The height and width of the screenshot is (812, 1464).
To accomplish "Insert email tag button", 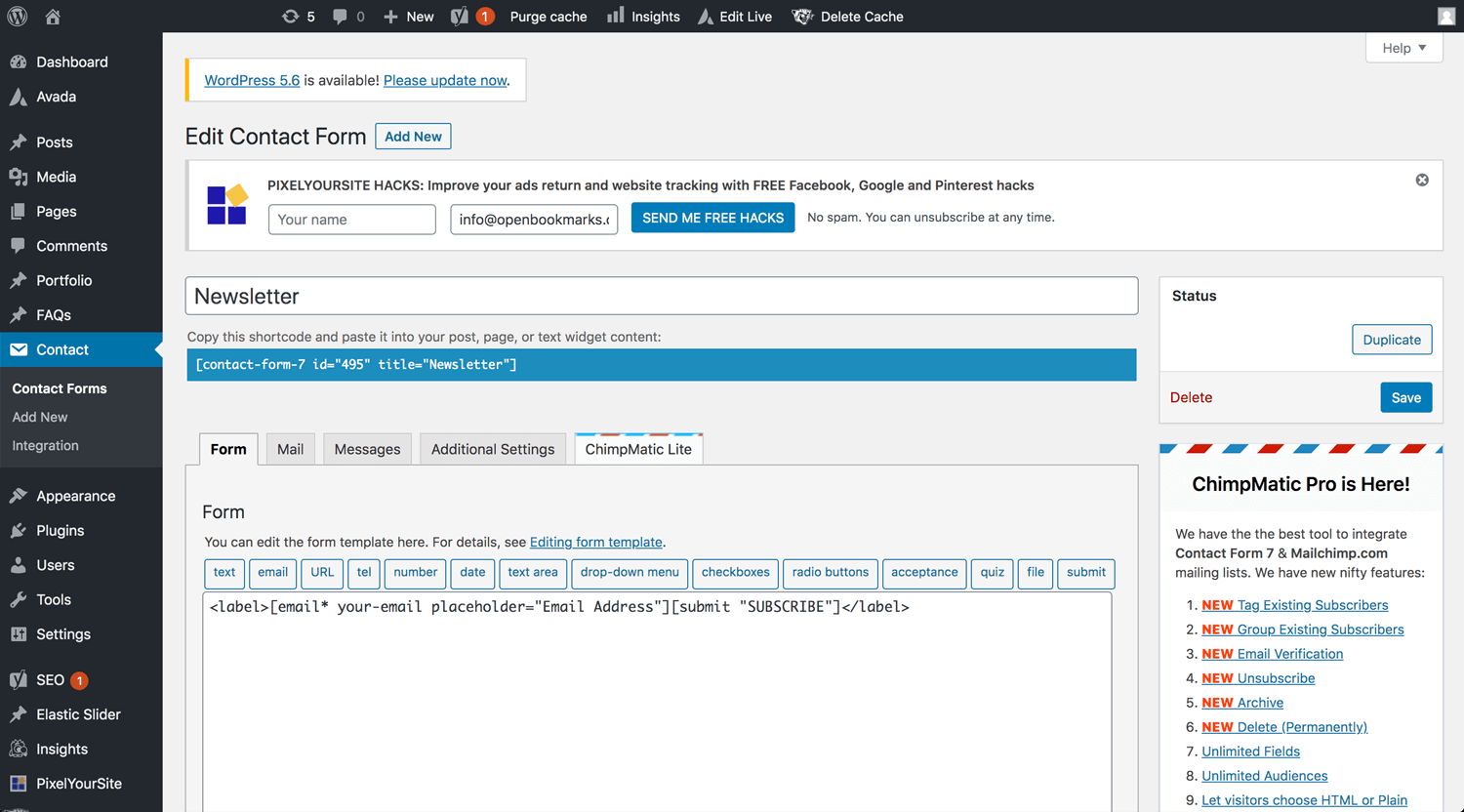I will [273, 573].
